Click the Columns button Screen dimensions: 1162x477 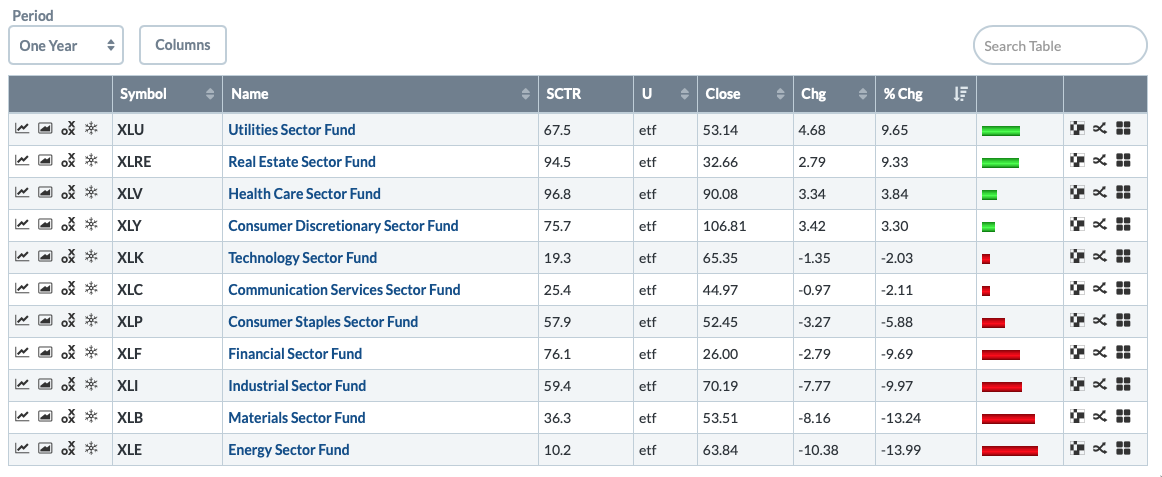click(x=183, y=45)
